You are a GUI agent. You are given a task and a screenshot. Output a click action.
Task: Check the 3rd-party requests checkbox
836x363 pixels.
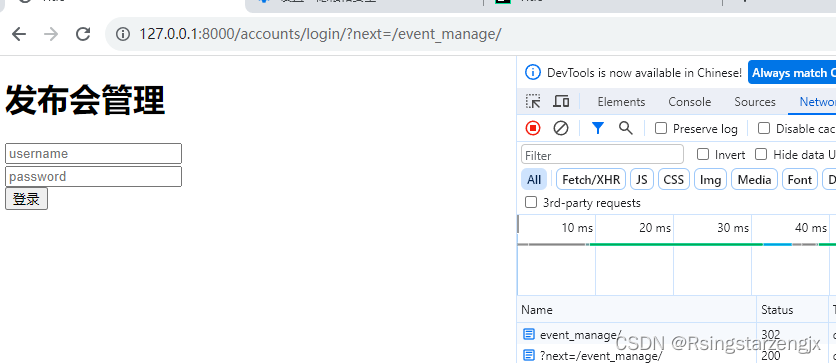coord(531,203)
